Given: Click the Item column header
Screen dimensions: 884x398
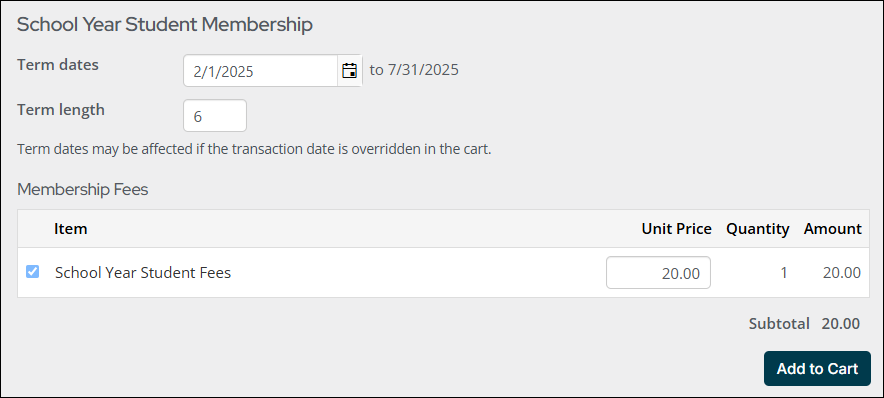Looking at the screenshot, I should click(70, 229).
